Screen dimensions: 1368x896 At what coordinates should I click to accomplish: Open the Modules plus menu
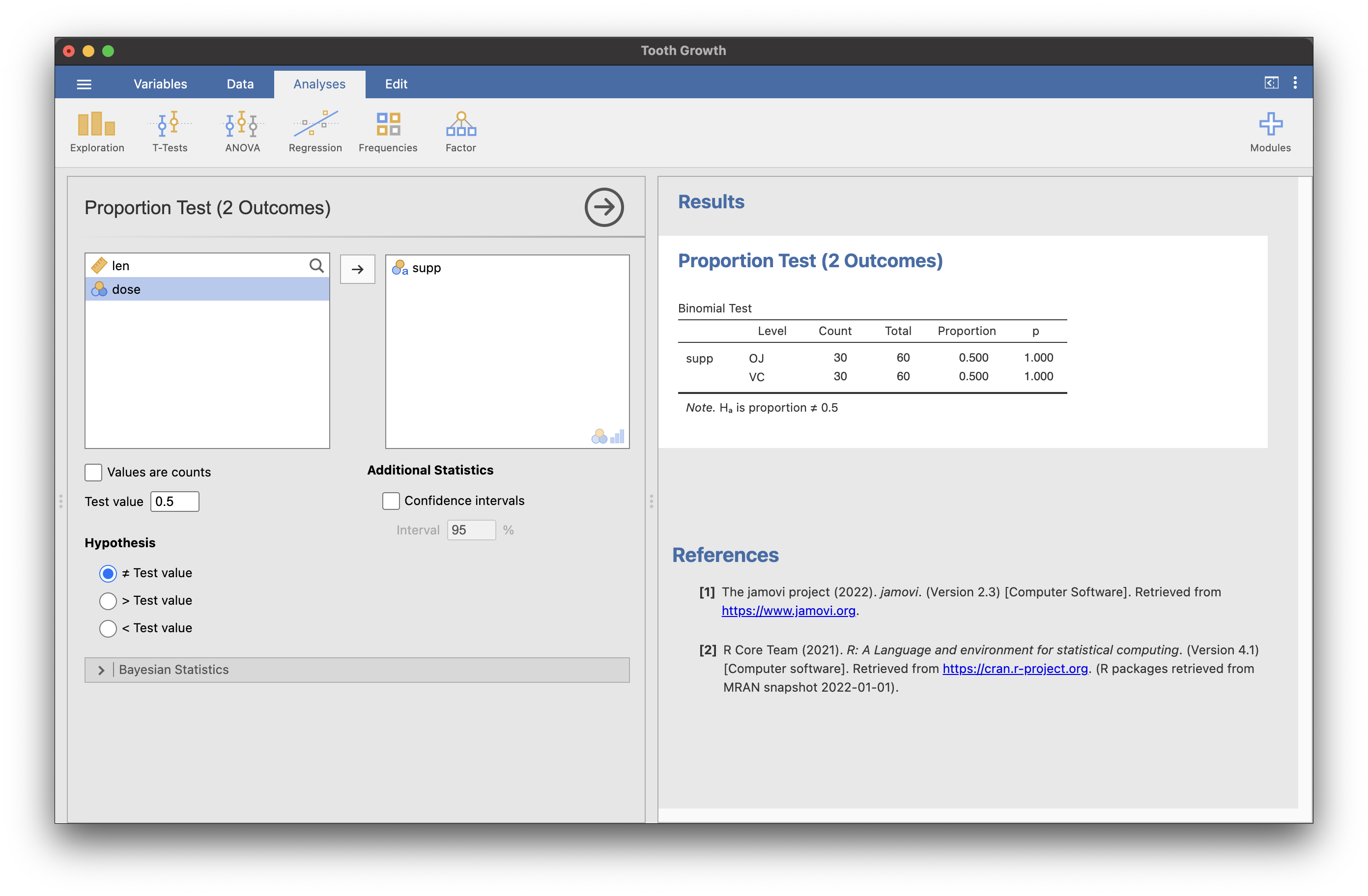point(1270,132)
